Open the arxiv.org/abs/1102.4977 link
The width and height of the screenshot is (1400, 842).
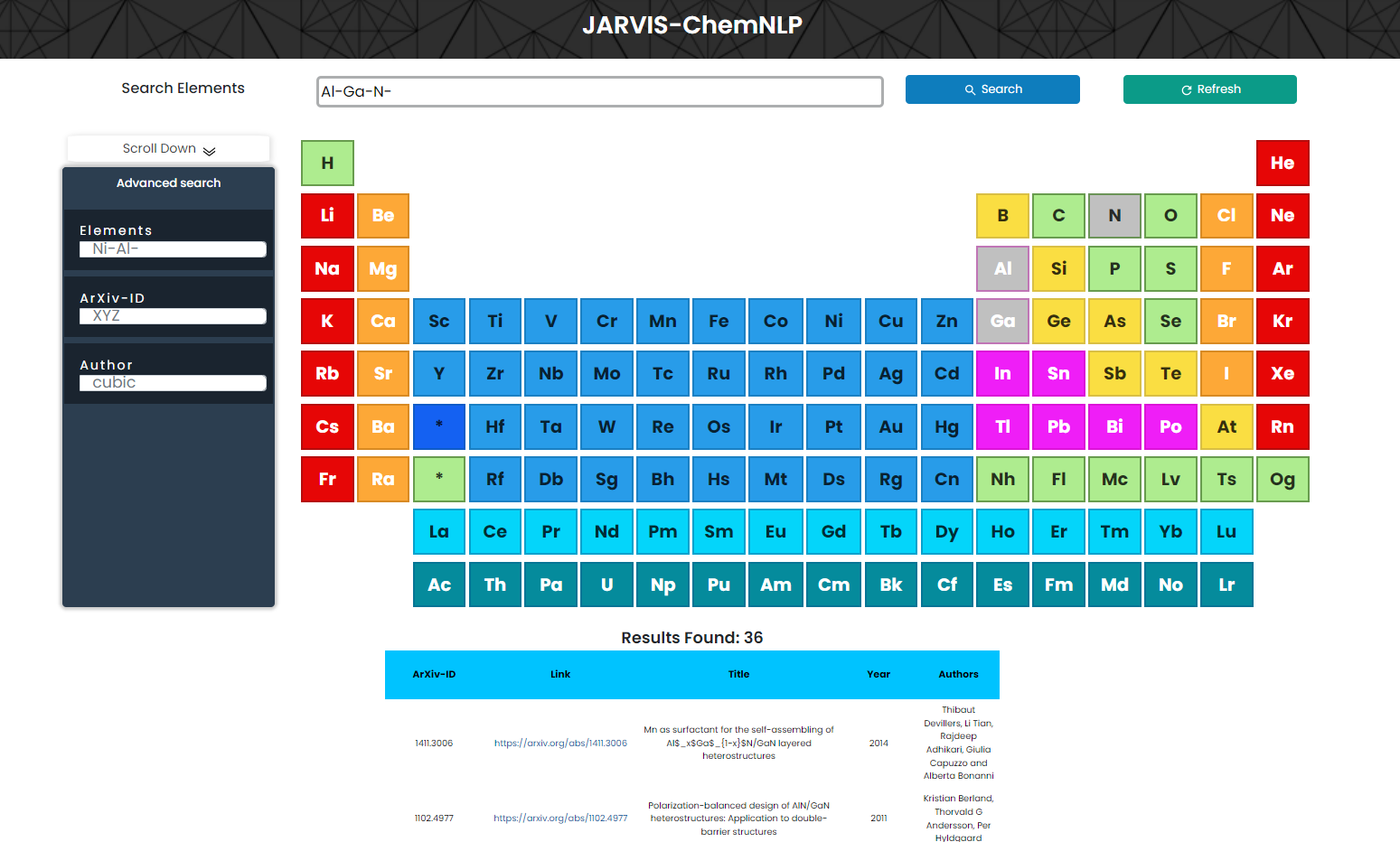pos(560,819)
